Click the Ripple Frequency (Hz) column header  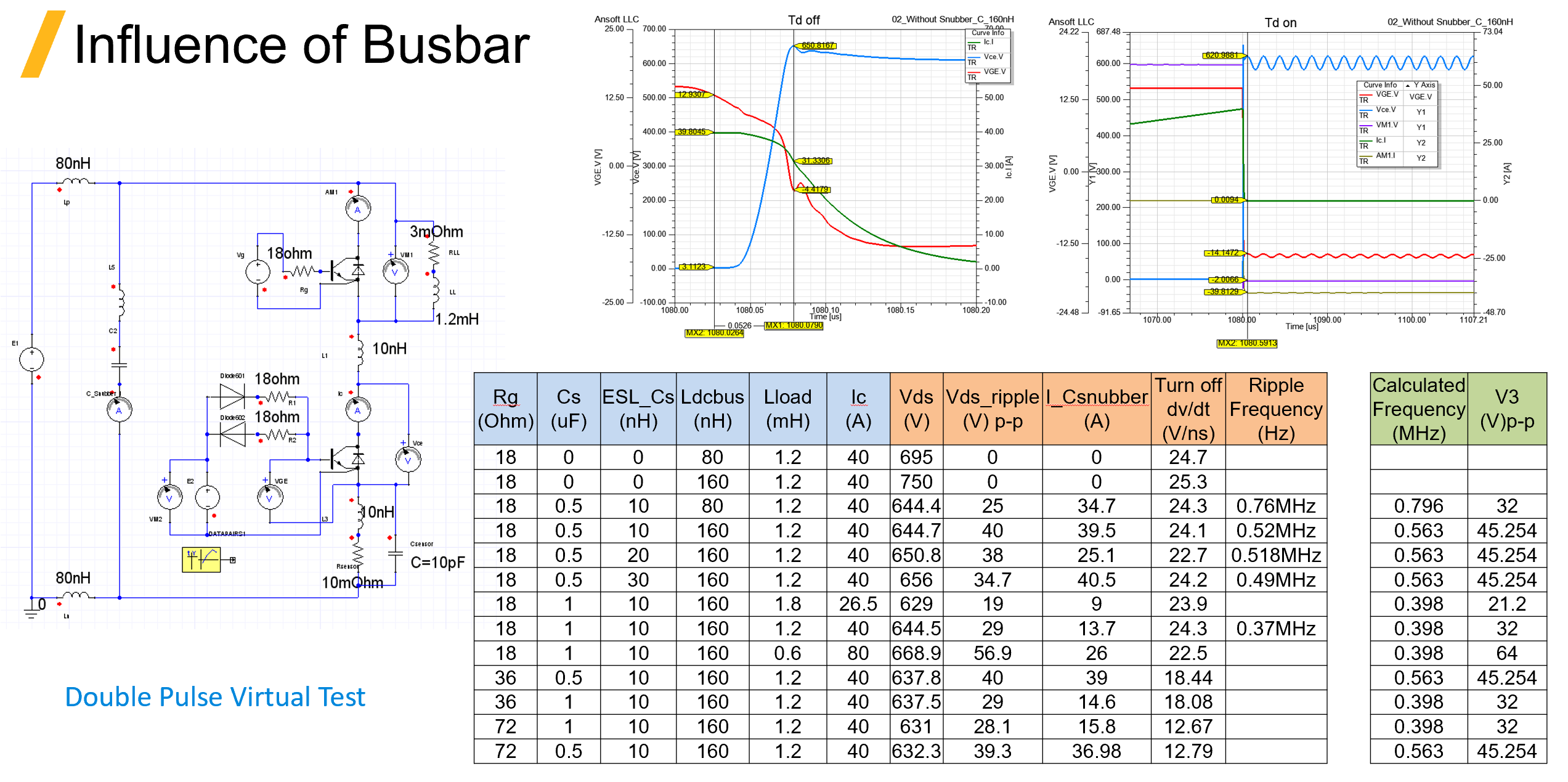pyautogui.click(x=1275, y=409)
